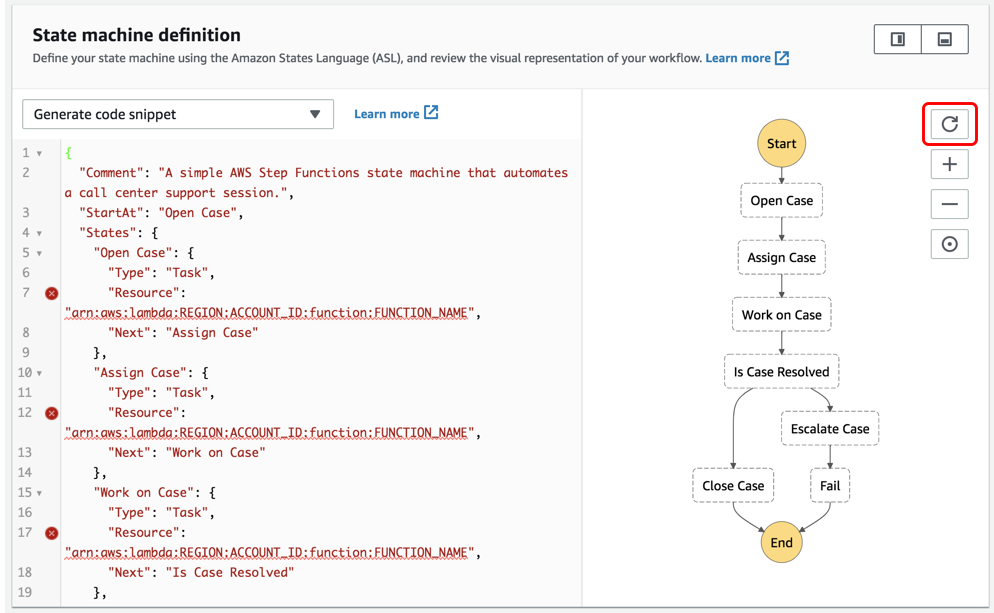Select the Escalate Case graph node
Image resolution: width=994 pixels, height=613 pixels.
click(829, 429)
